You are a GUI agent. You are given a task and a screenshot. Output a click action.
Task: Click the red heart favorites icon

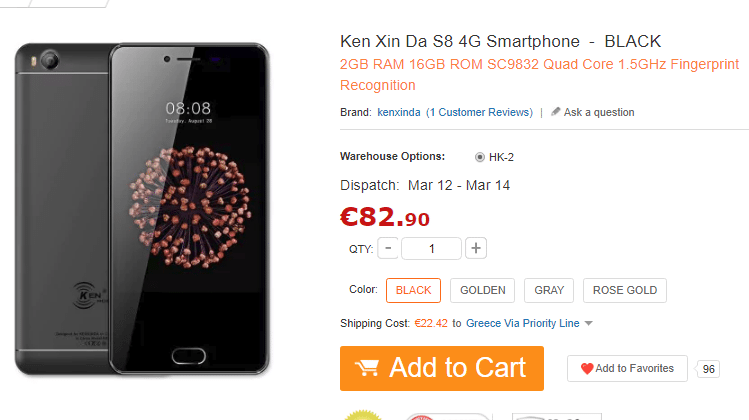(587, 368)
